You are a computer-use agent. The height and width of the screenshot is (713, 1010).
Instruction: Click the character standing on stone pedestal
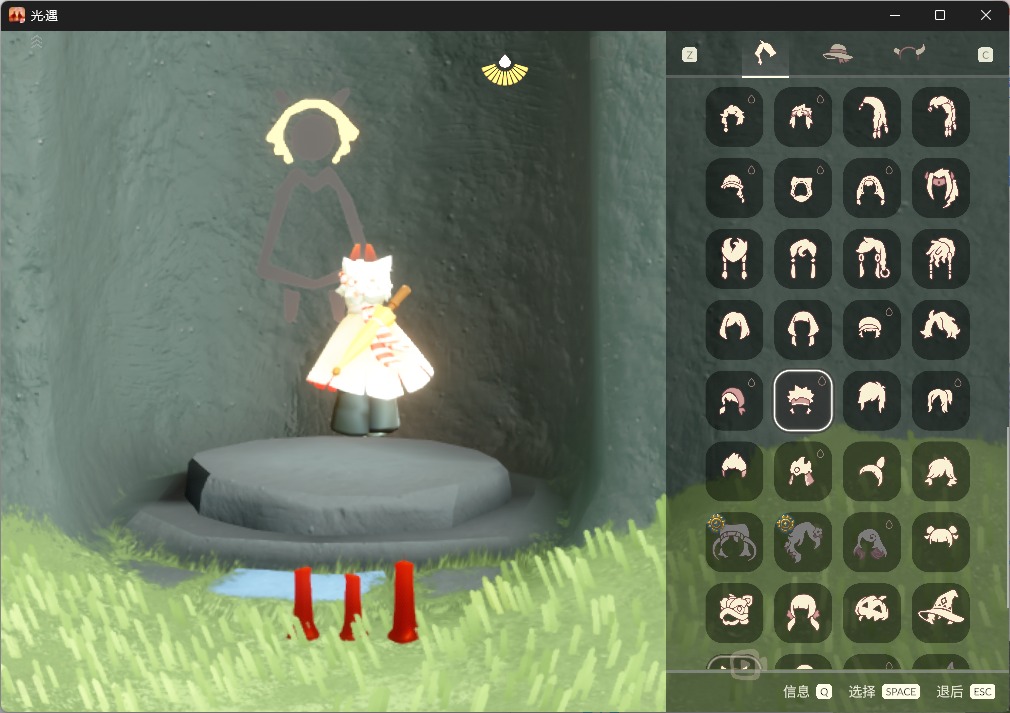pos(370,340)
